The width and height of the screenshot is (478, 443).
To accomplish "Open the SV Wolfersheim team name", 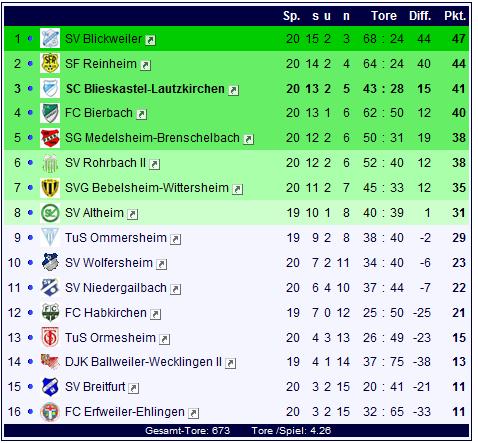I will 109,263.
